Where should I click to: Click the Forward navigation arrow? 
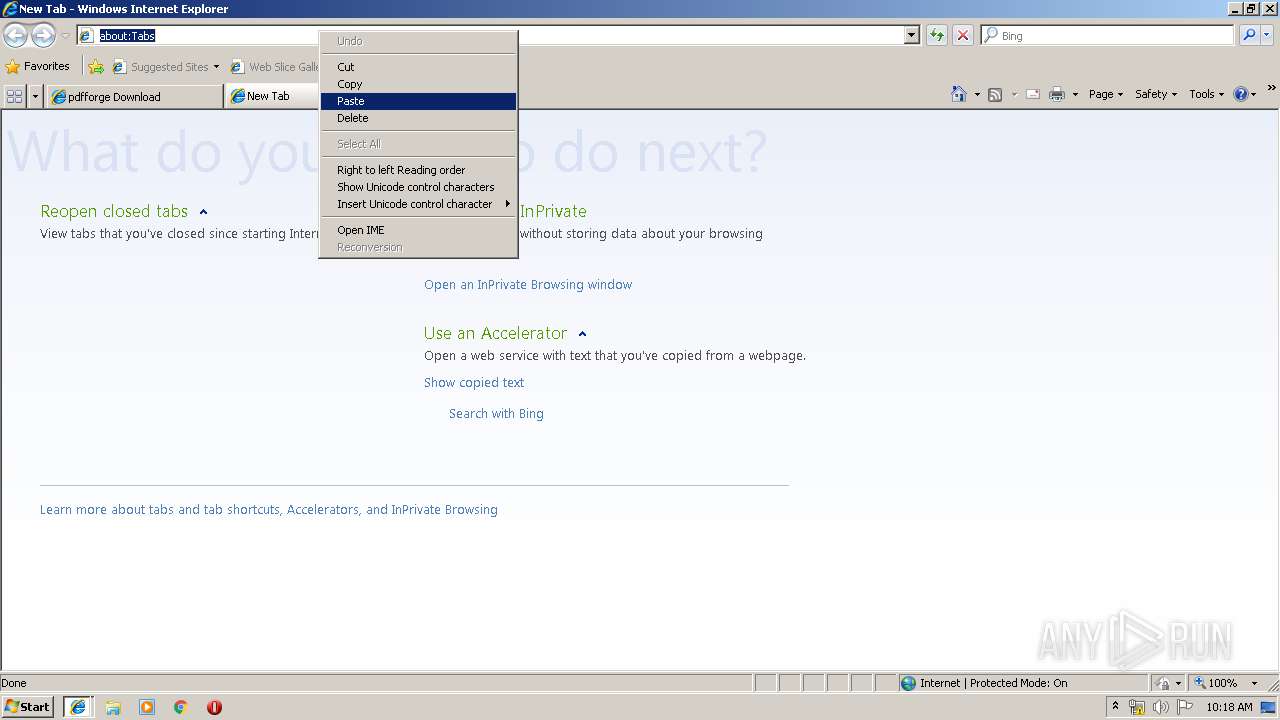(x=43, y=36)
